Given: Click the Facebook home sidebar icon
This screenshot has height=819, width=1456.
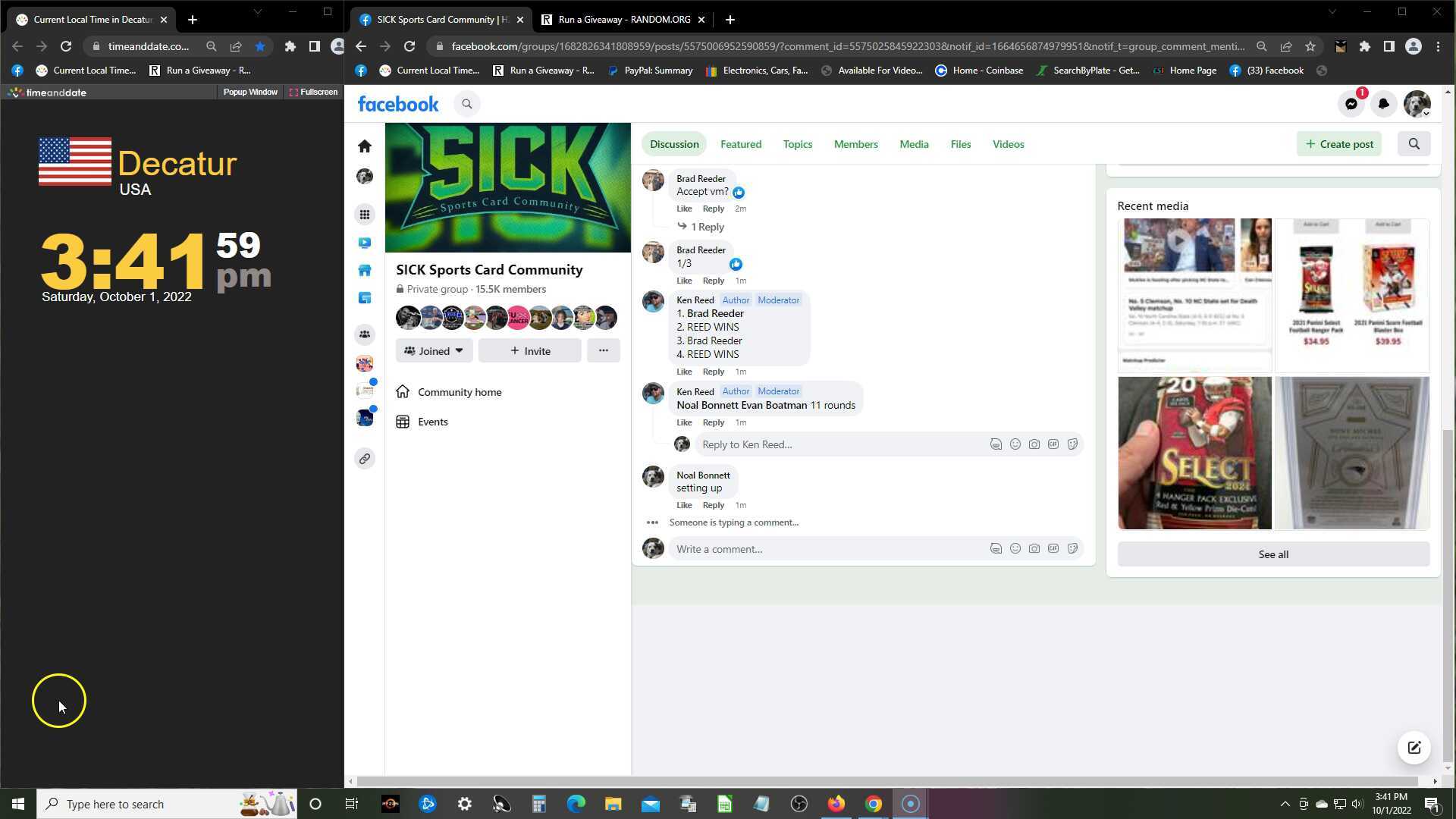Looking at the screenshot, I should (x=365, y=146).
